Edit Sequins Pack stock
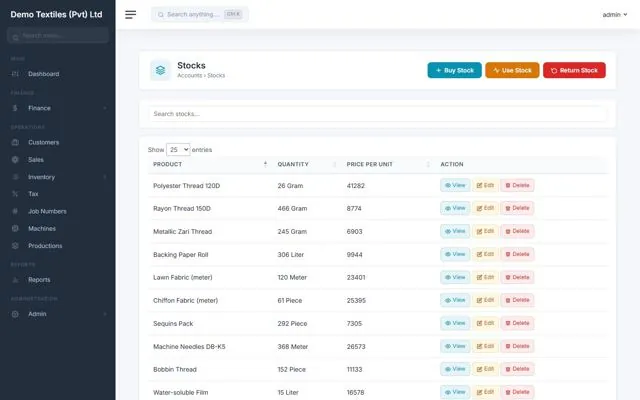Screen dimensions: 640x400 pos(485,323)
